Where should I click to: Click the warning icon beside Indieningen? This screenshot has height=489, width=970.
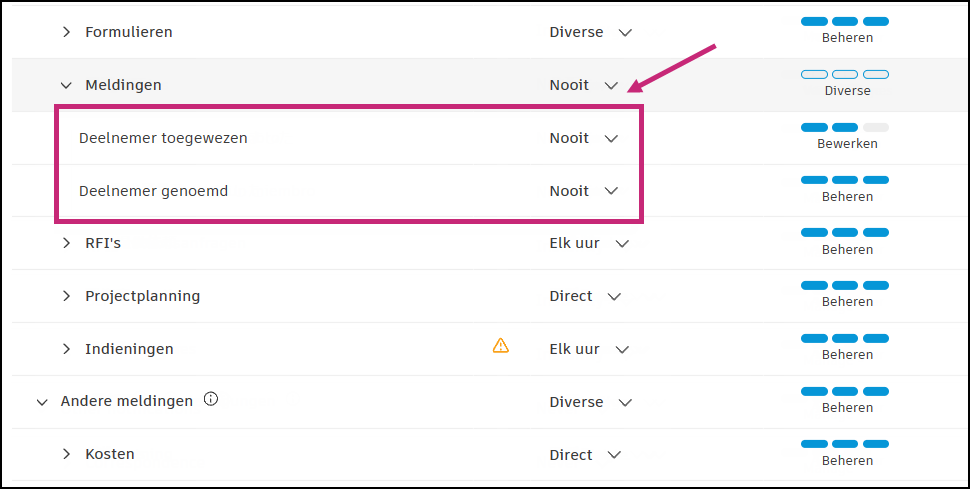pyautogui.click(x=501, y=346)
